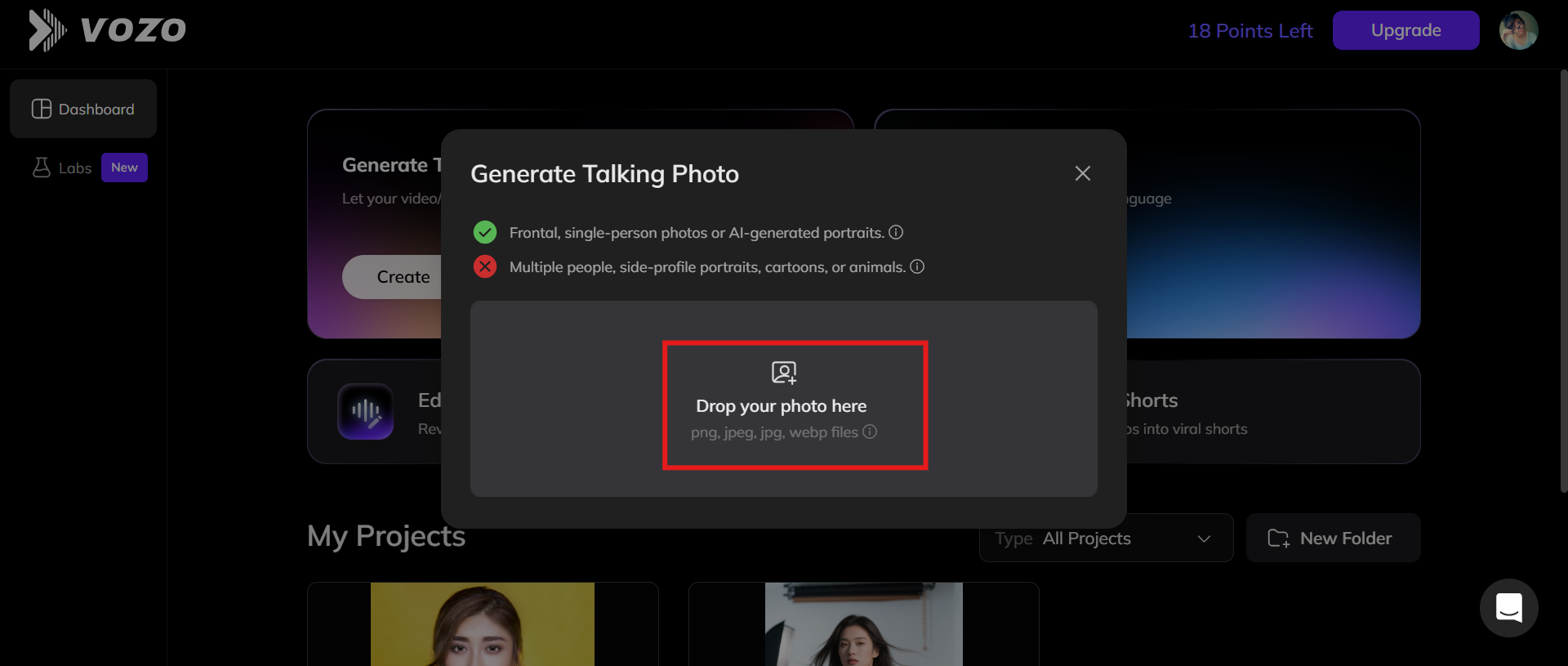Click the VOZO logo

[x=106, y=30]
